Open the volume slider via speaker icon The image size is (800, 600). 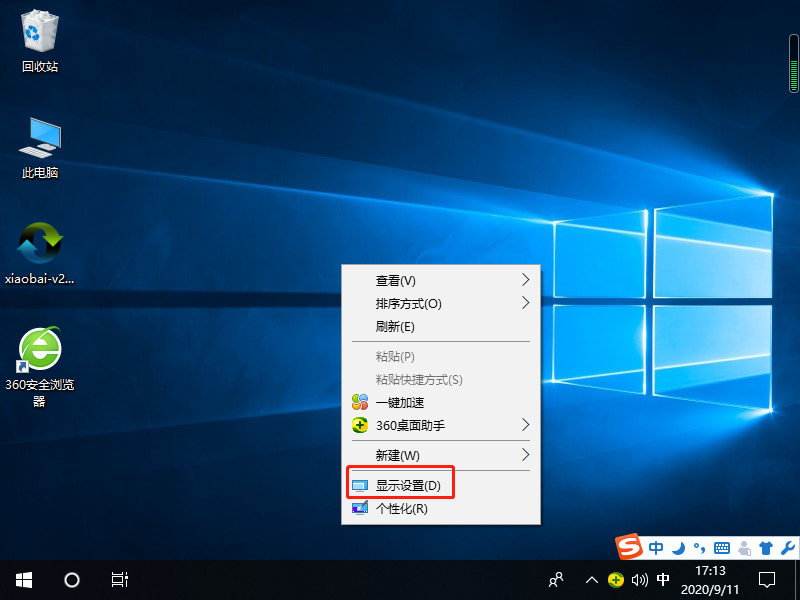pos(639,580)
